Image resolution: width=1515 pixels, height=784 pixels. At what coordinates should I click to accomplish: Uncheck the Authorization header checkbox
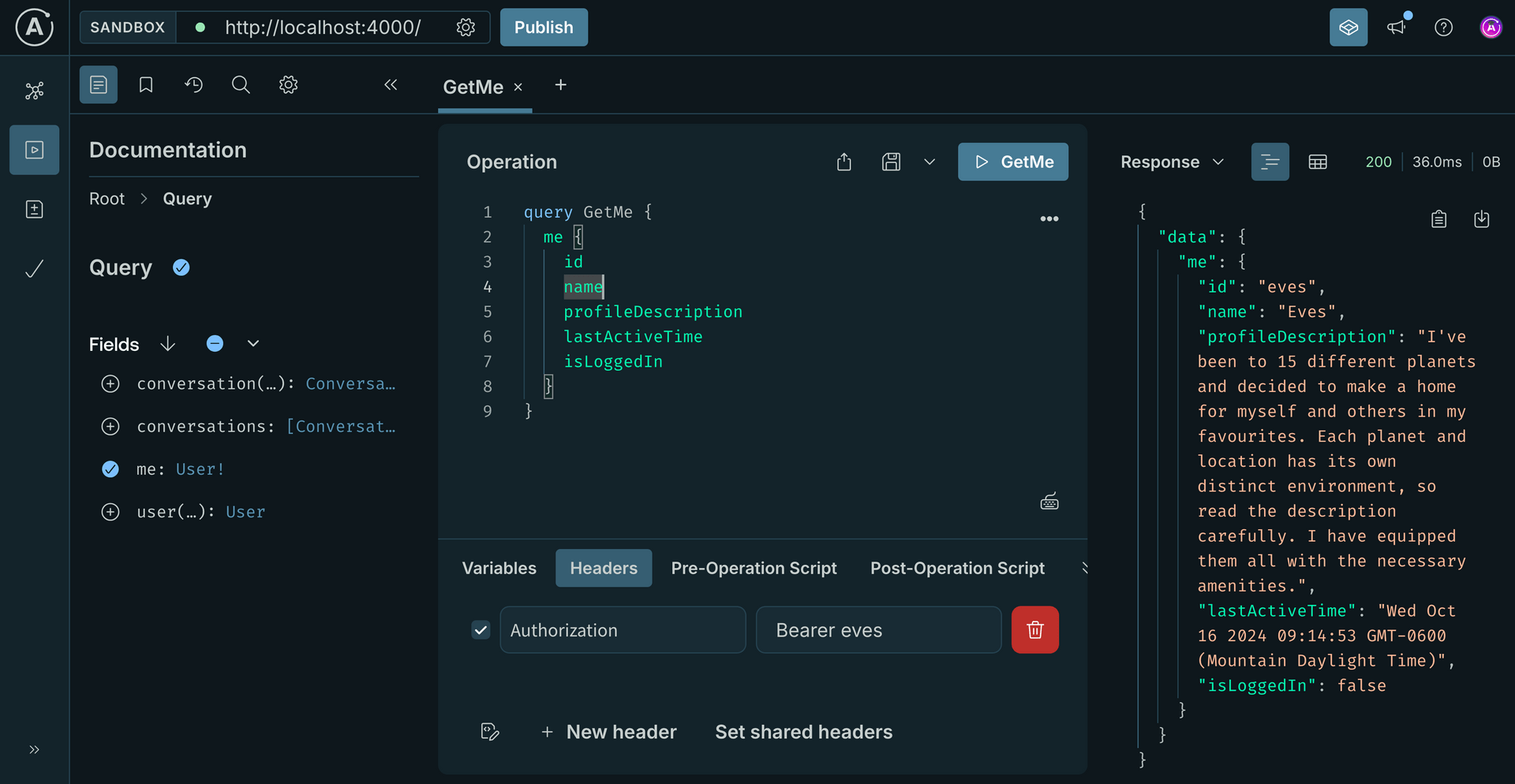click(481, 629)
